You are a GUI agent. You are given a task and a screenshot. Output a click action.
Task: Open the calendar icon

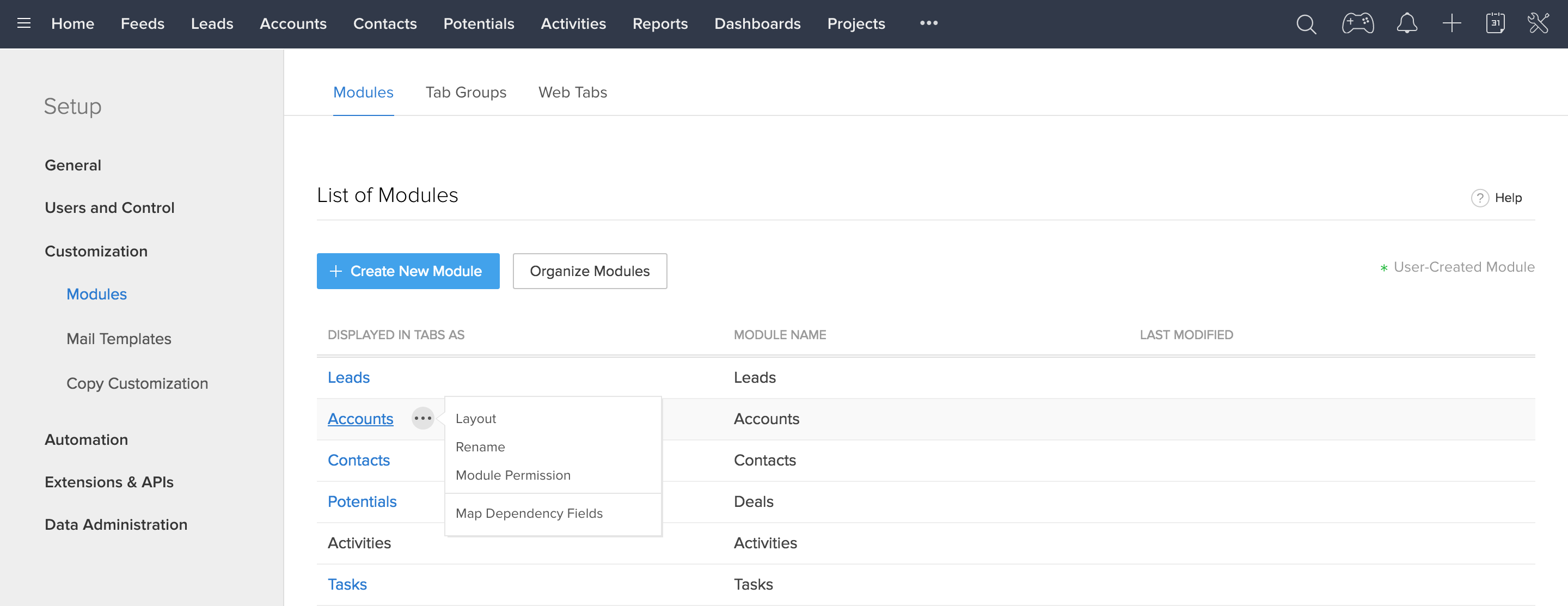[1495, 24]
